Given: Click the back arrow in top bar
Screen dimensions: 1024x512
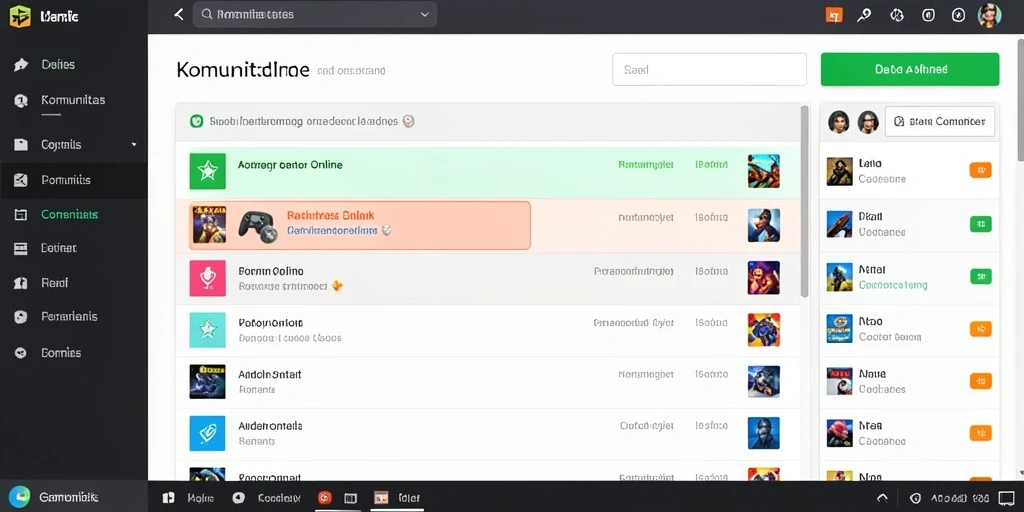Looking at the screenshot, I should point(178,14).
